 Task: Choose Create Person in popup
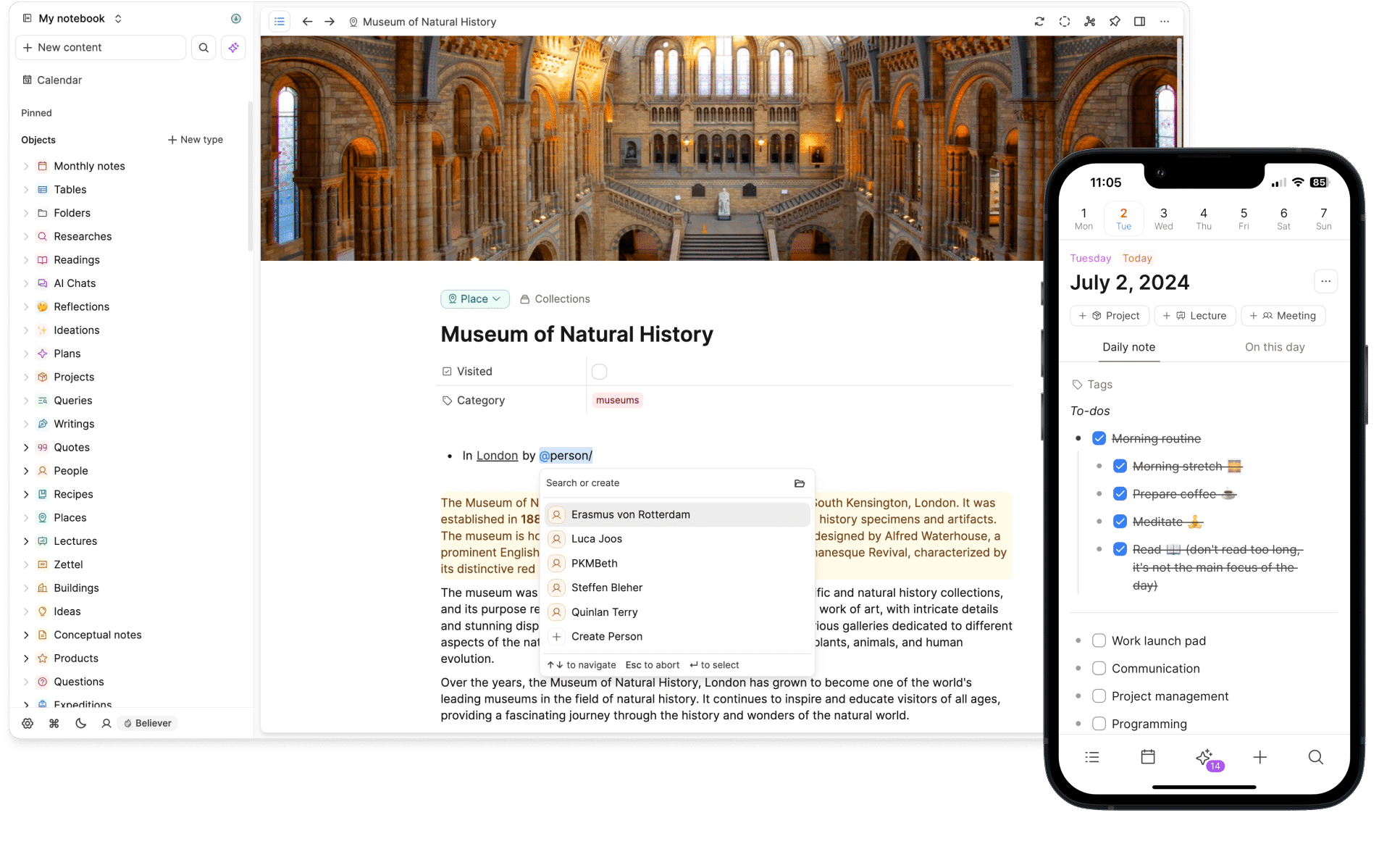[678, 636]
